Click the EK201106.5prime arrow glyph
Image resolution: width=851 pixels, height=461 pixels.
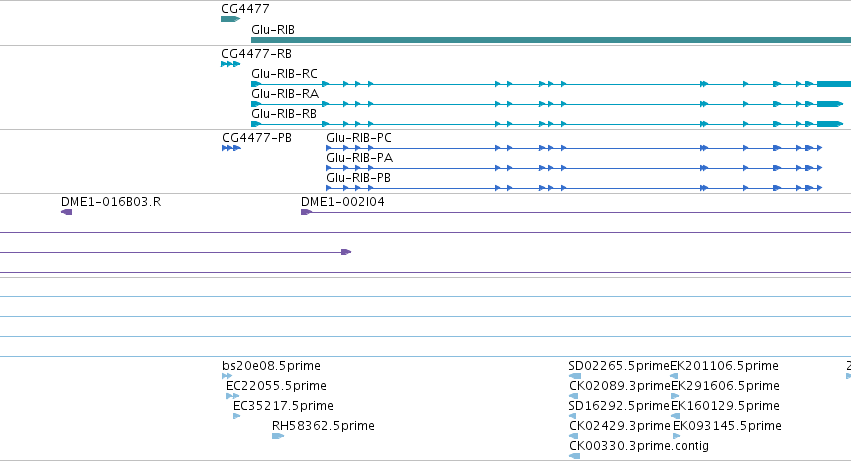pyautogui.click(x=674, y=376)
